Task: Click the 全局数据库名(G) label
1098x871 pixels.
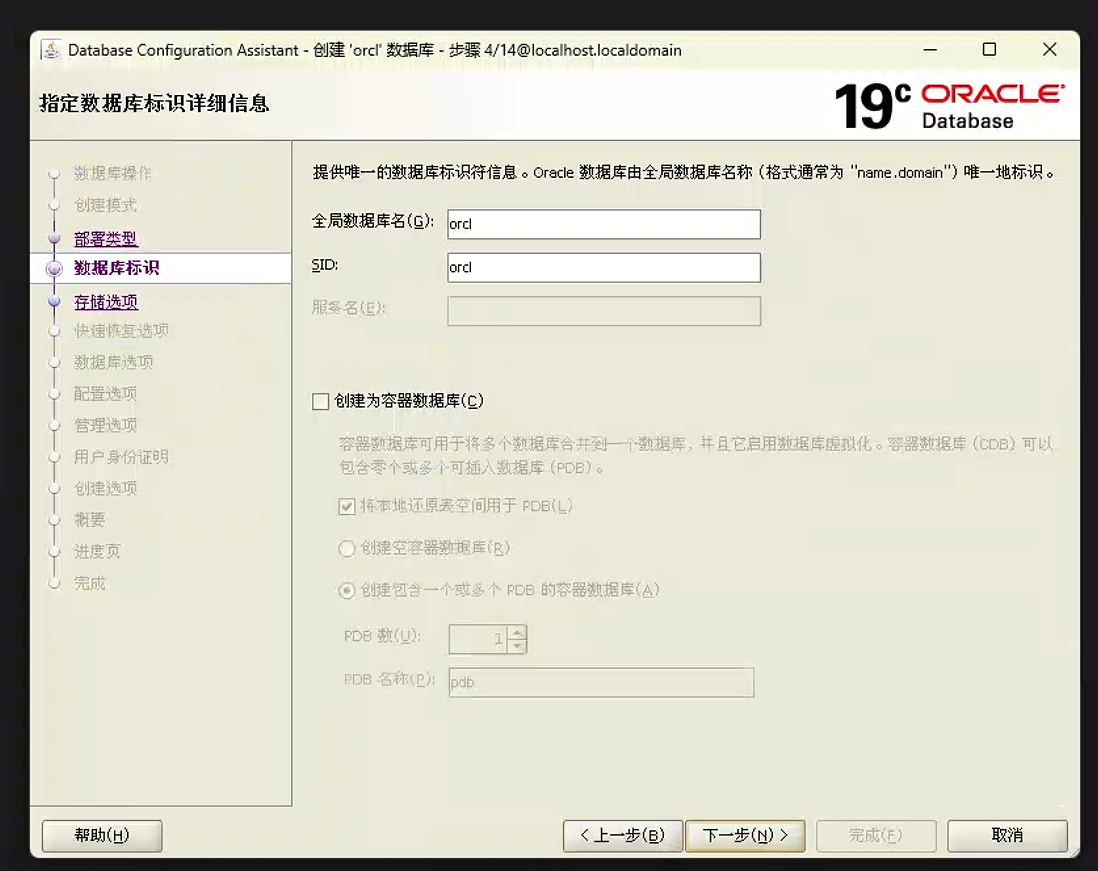Action: (x=373, y=221)
